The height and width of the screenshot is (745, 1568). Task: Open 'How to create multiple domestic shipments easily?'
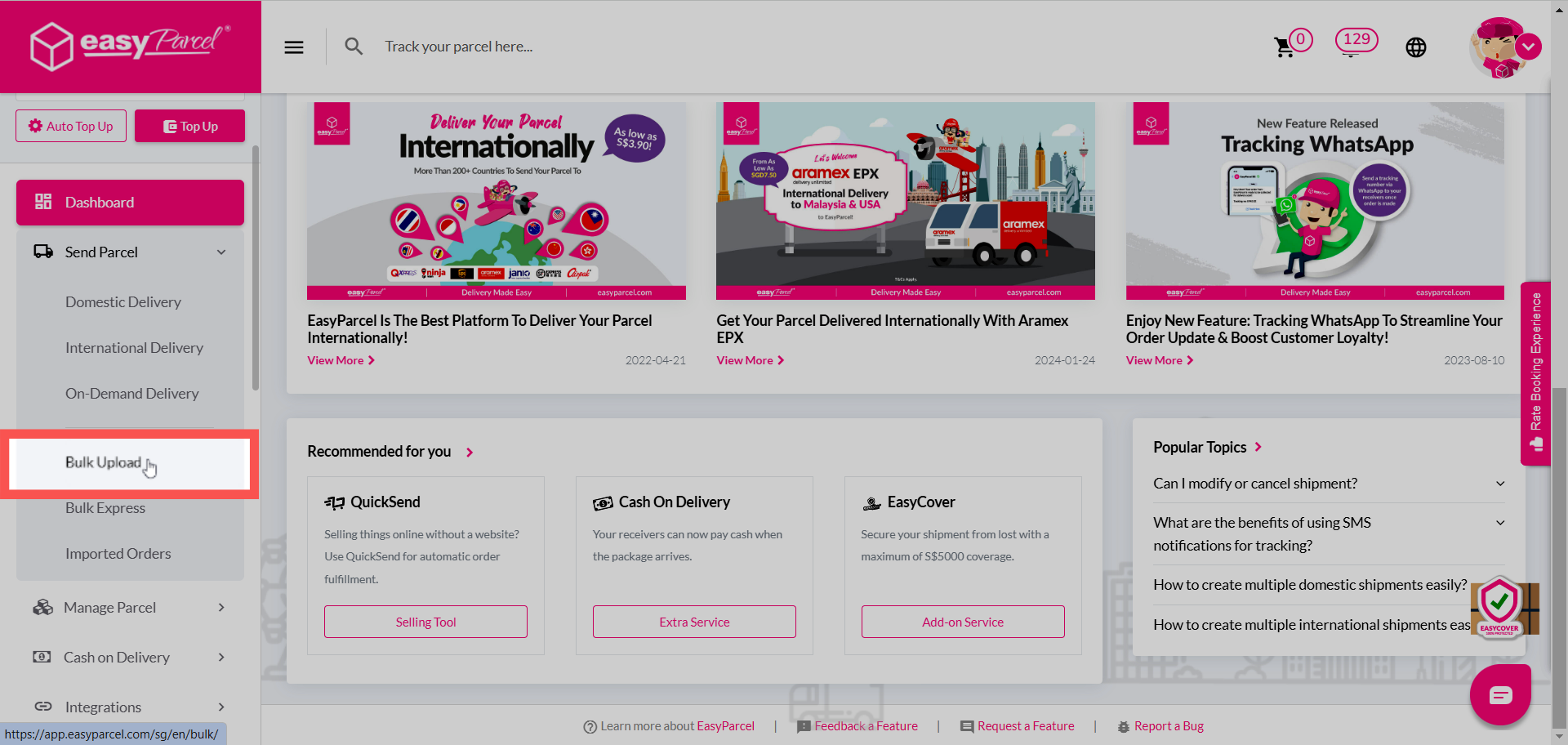1310,585
